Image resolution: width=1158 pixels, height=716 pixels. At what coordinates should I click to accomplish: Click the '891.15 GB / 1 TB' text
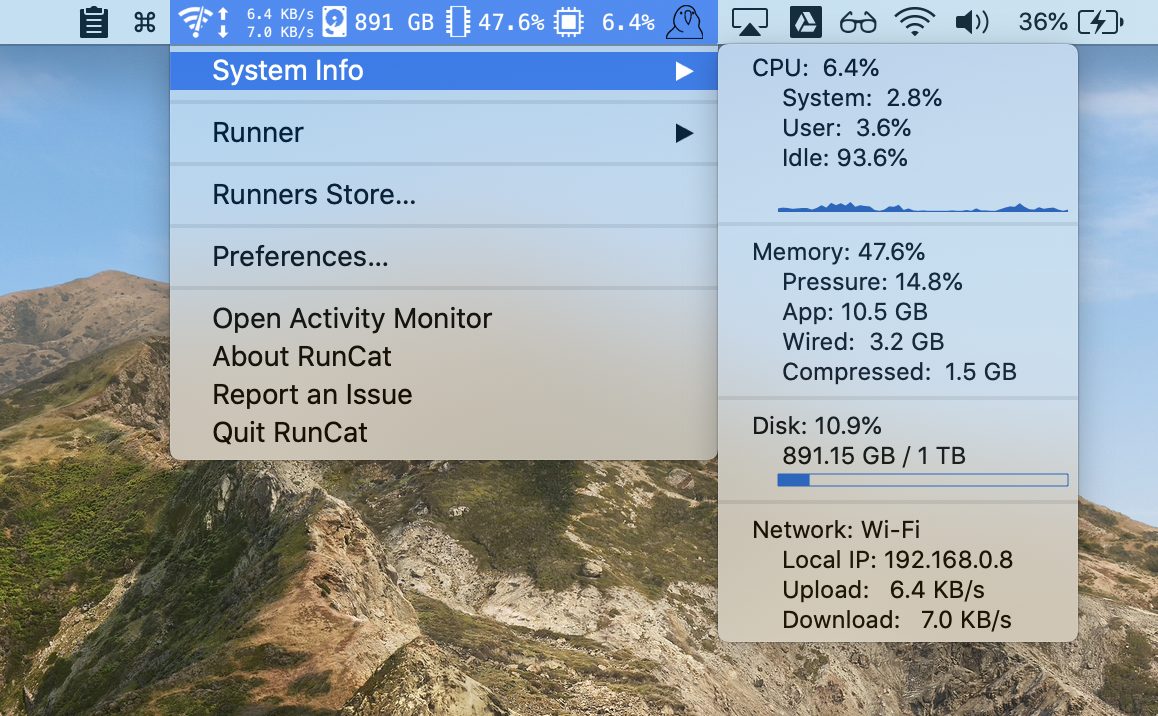coord(874,455)
